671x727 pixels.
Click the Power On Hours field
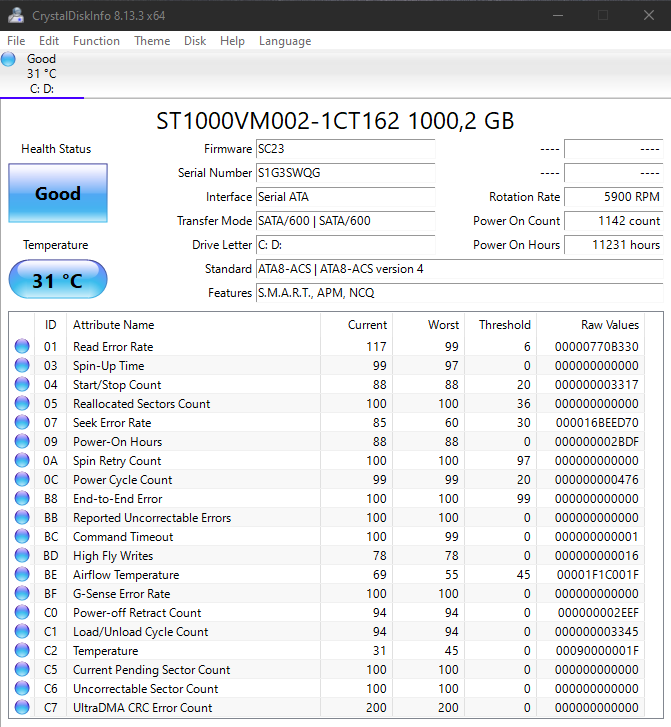613,245
